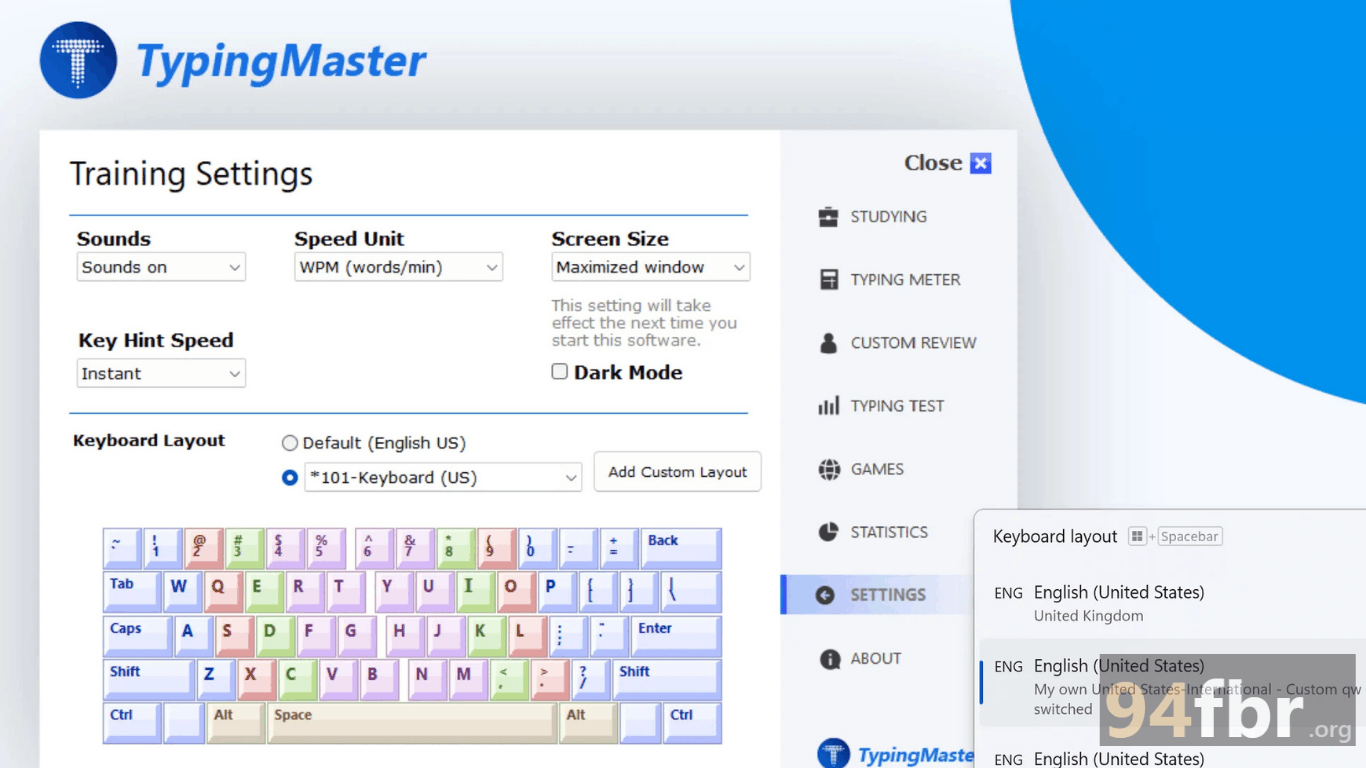The height and width of the screenshot is (768, 1366).
Task: Click the A key on keyboard preview
Action: [194, 636]
